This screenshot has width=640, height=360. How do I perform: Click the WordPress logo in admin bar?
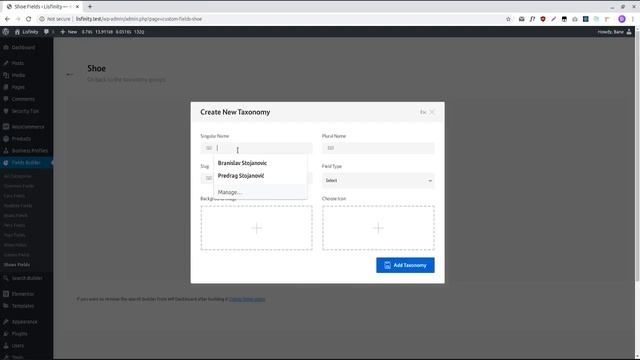pos(6,32)
